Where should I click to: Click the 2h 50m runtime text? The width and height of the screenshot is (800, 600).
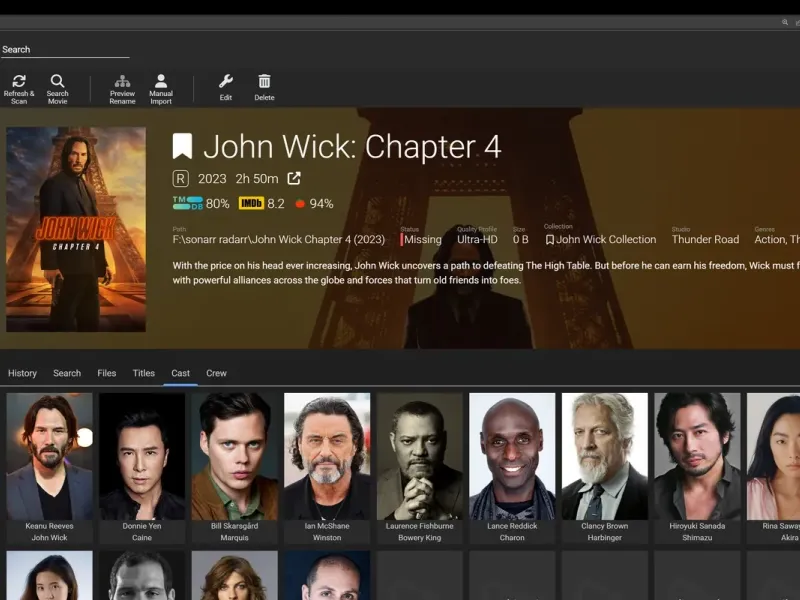tap(257, 179)
